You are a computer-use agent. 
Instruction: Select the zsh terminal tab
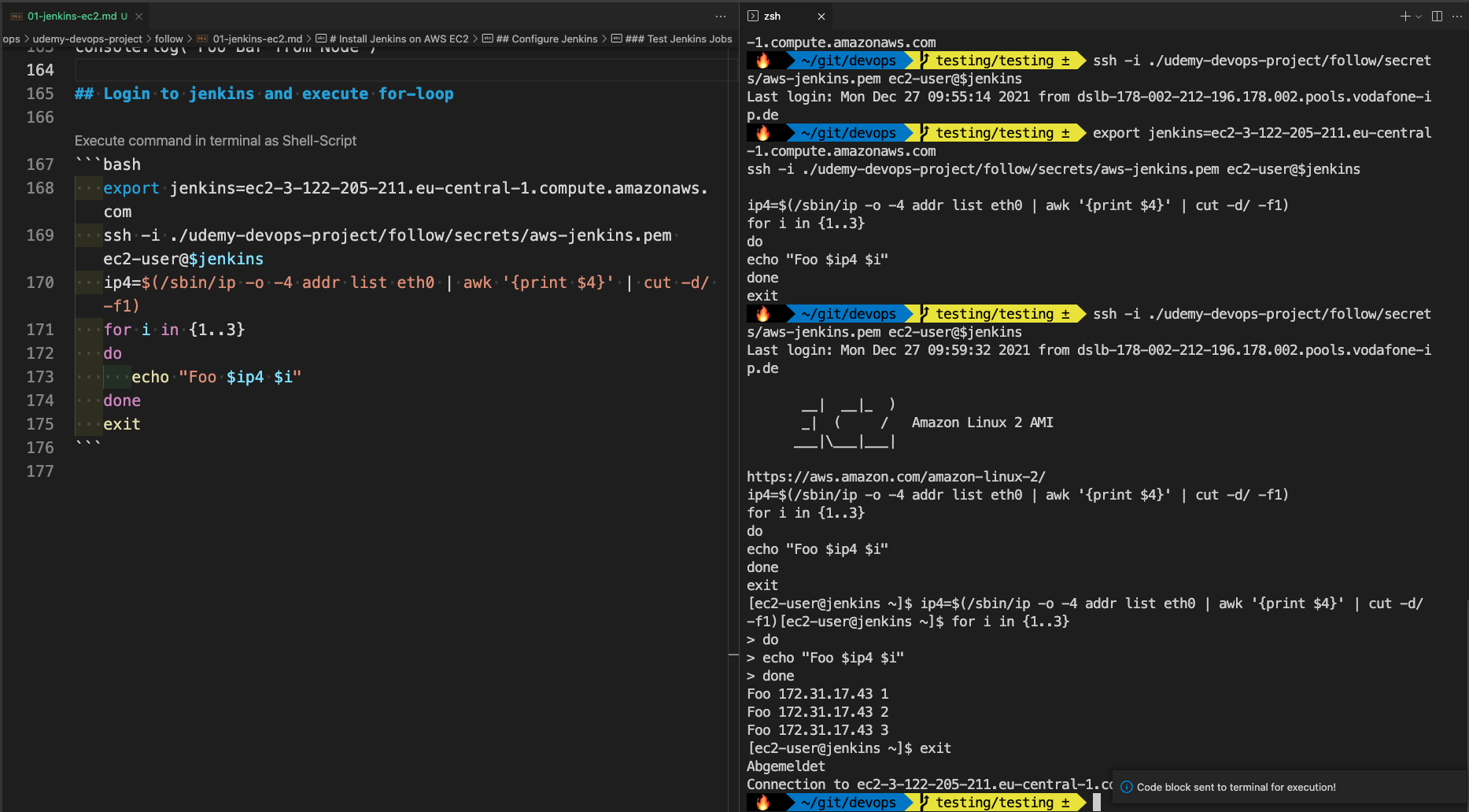(x=787, y=16)
